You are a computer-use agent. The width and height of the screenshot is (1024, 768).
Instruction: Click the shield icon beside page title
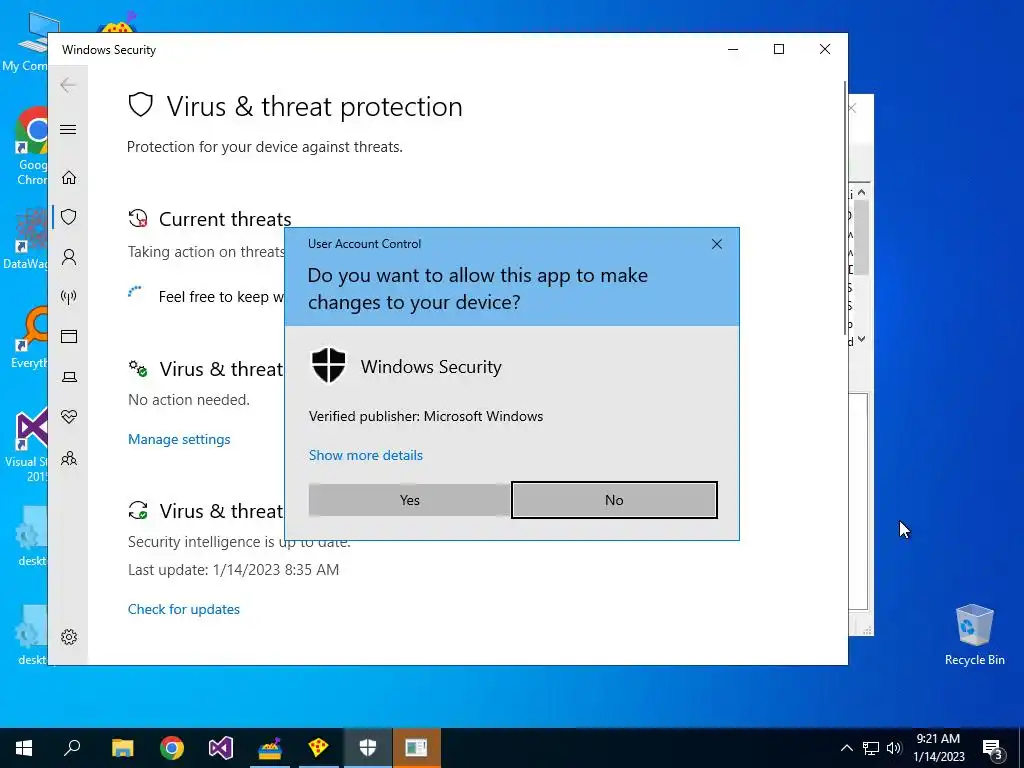click(x=140, y=104)
